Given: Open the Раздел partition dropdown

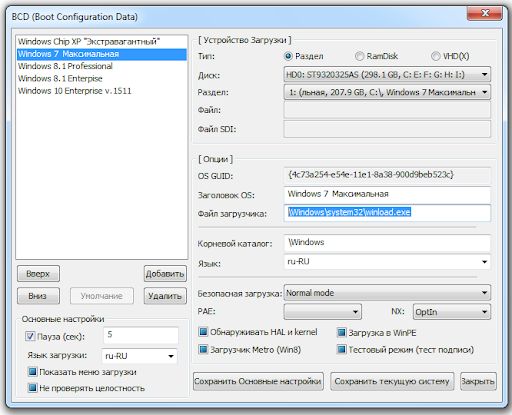Looking at the screenshot, I should [x=387, y=92].
